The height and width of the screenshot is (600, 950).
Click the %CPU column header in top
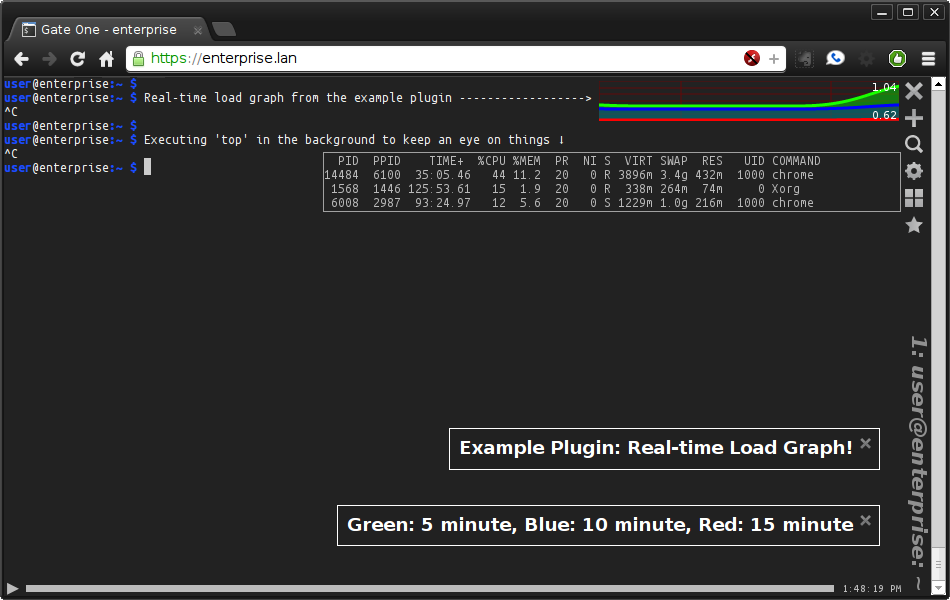click(x=491, y=161)
